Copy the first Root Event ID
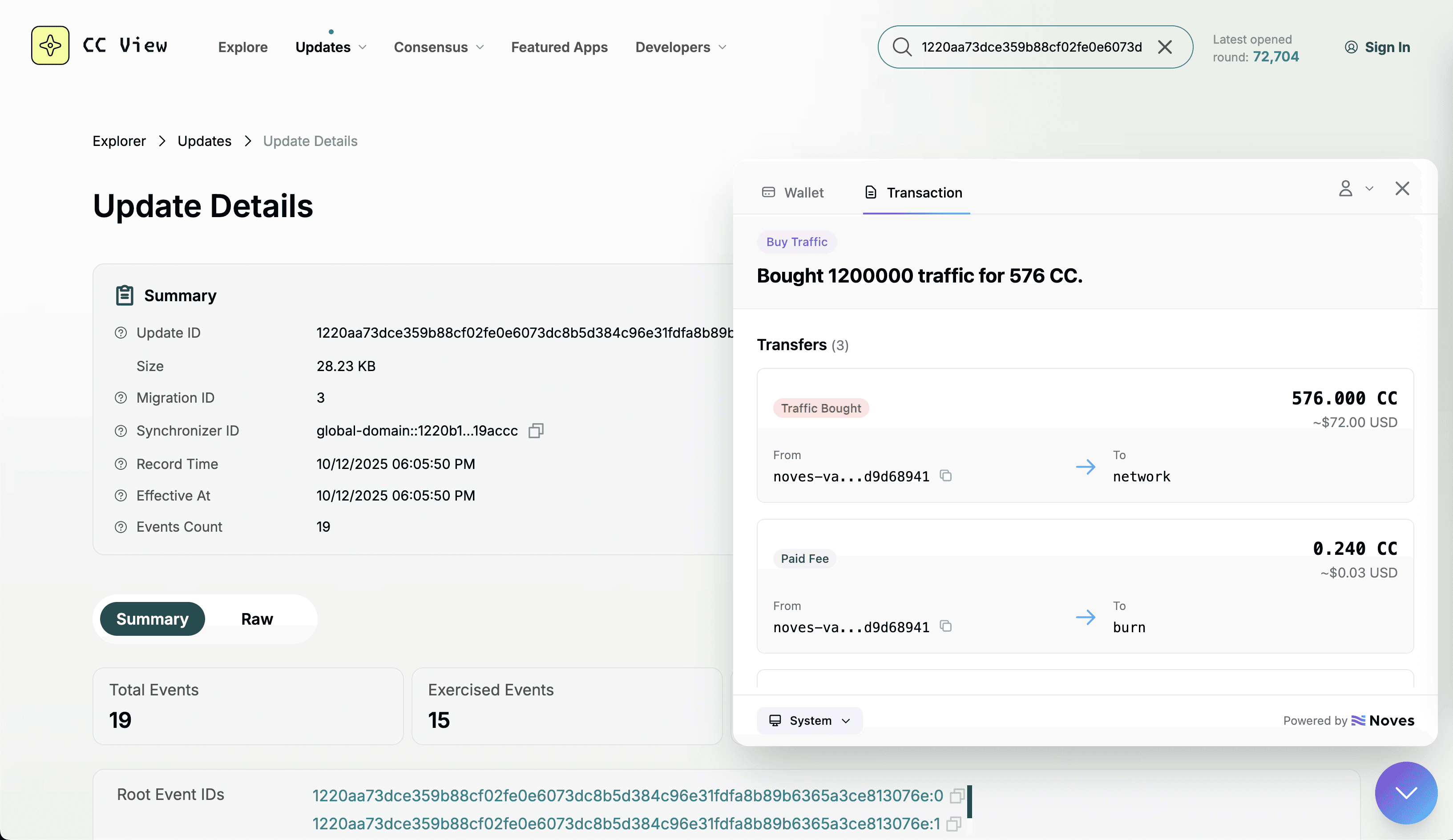 (957, 796)
